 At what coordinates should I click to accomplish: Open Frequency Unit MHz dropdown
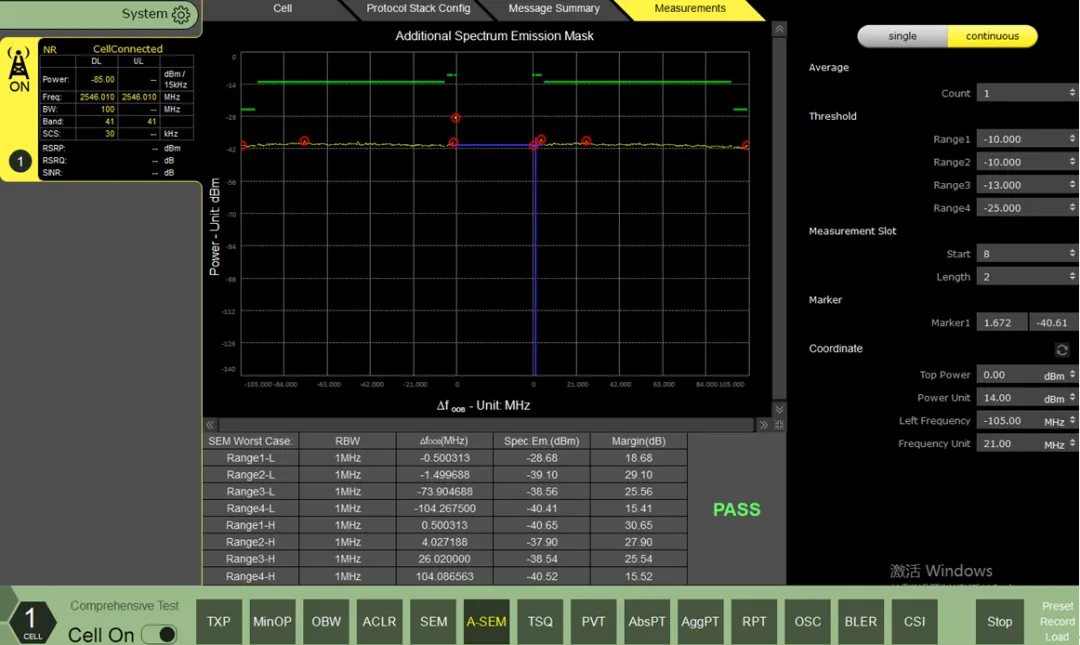pos(1059,444)
